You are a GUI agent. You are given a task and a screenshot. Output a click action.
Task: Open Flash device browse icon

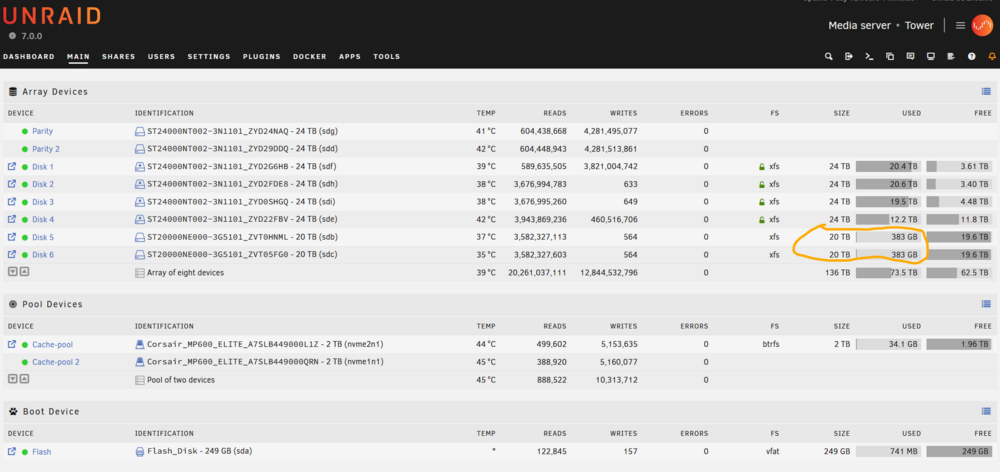[x=11, y=452]
